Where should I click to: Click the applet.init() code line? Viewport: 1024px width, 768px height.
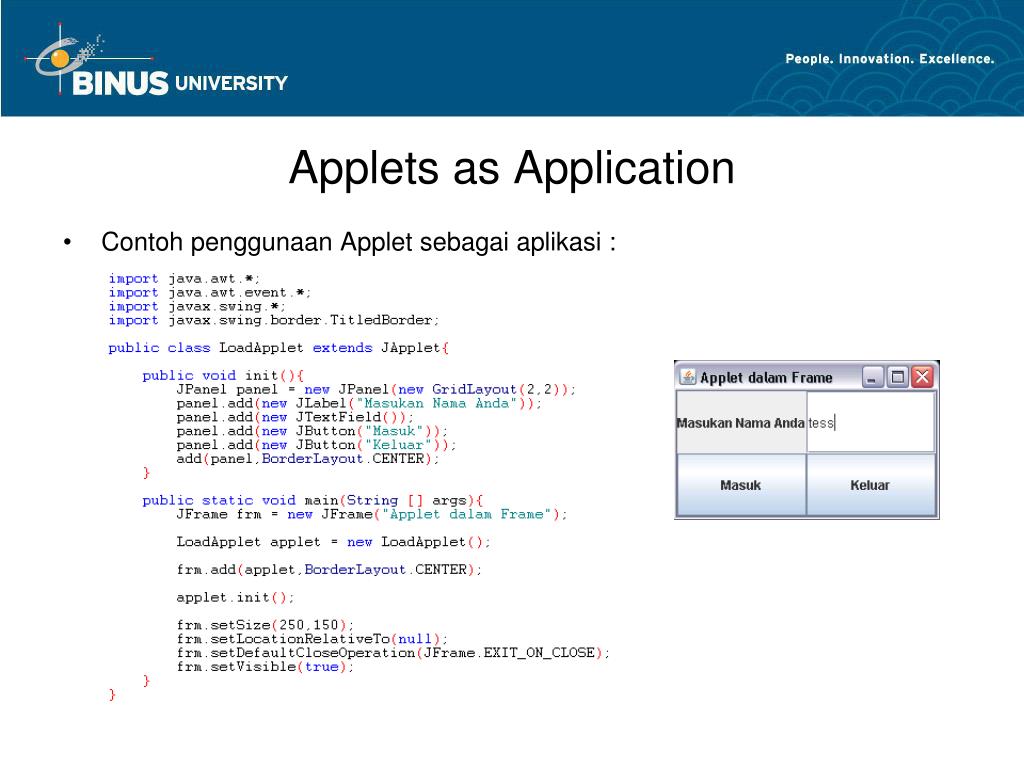coord(235,598)
